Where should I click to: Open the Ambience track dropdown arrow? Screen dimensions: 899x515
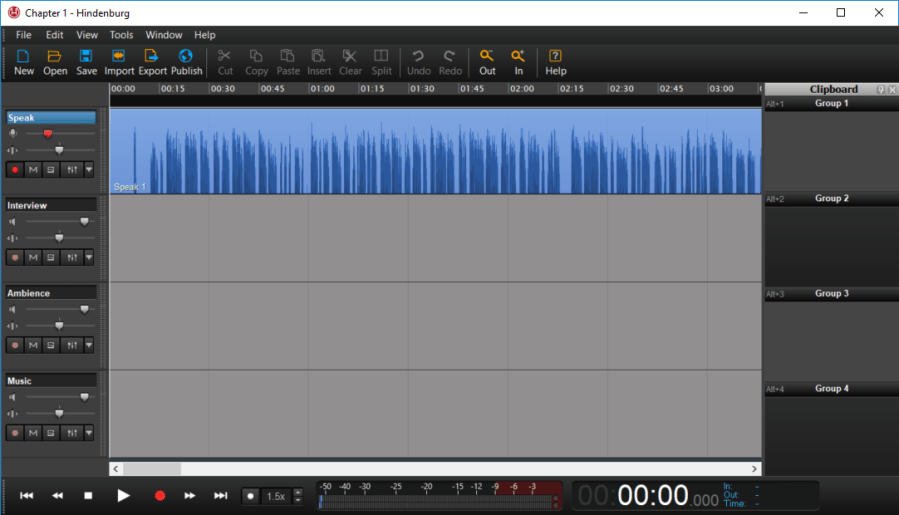click(89, 346)
